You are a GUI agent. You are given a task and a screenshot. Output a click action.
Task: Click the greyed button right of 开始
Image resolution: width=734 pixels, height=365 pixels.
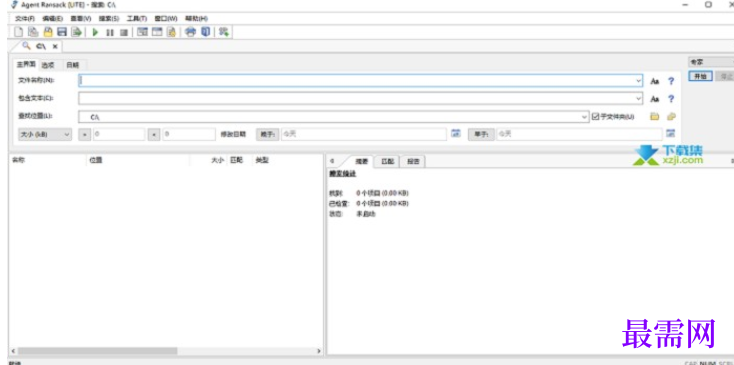pos(724,76)
